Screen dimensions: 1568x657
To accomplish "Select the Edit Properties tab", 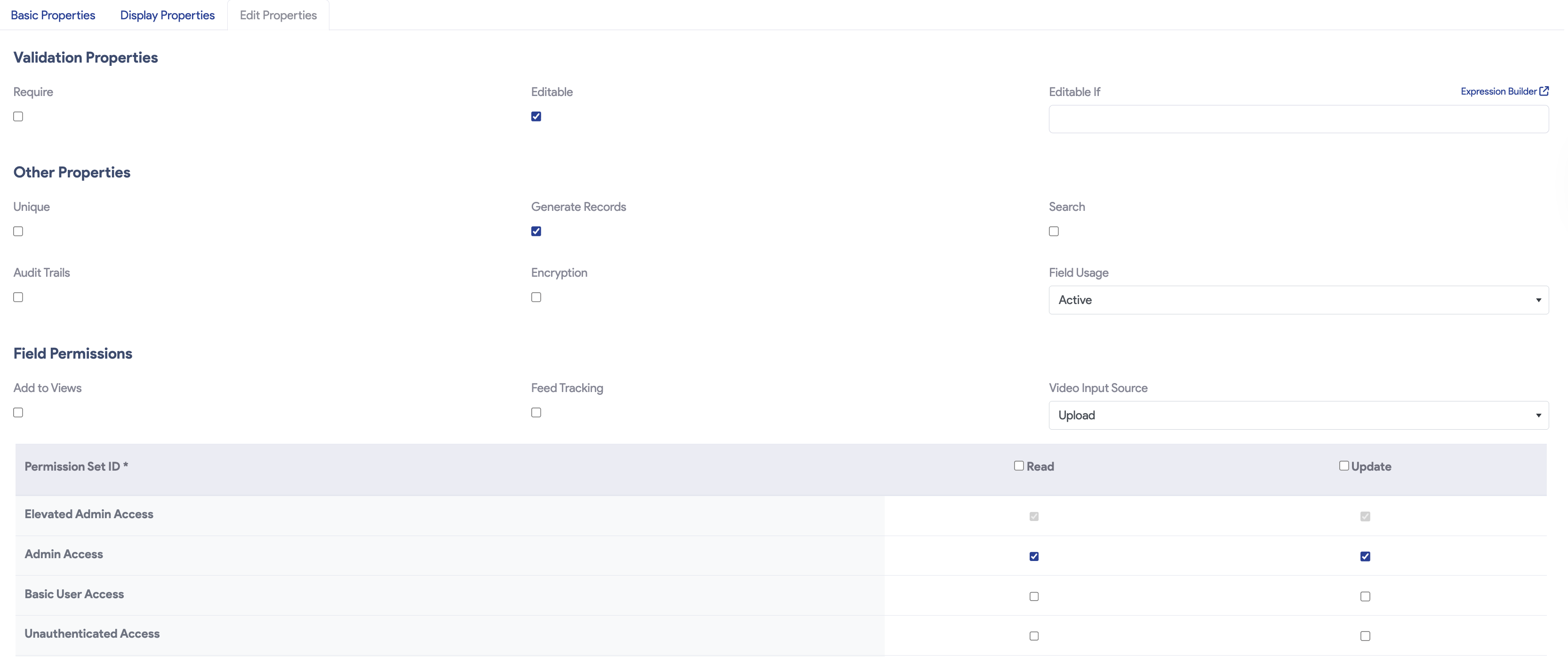I will pyautogui.click(x=278, y=15).
